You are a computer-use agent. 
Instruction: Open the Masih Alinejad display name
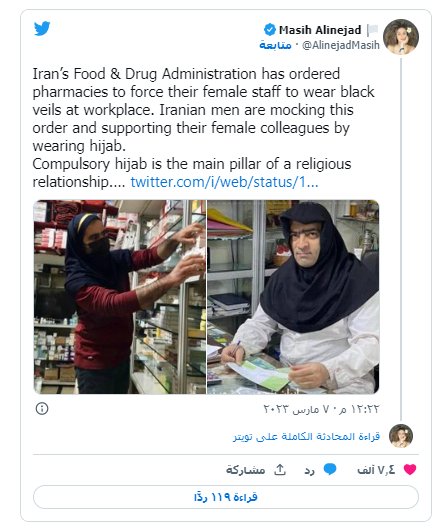(320, 30)
